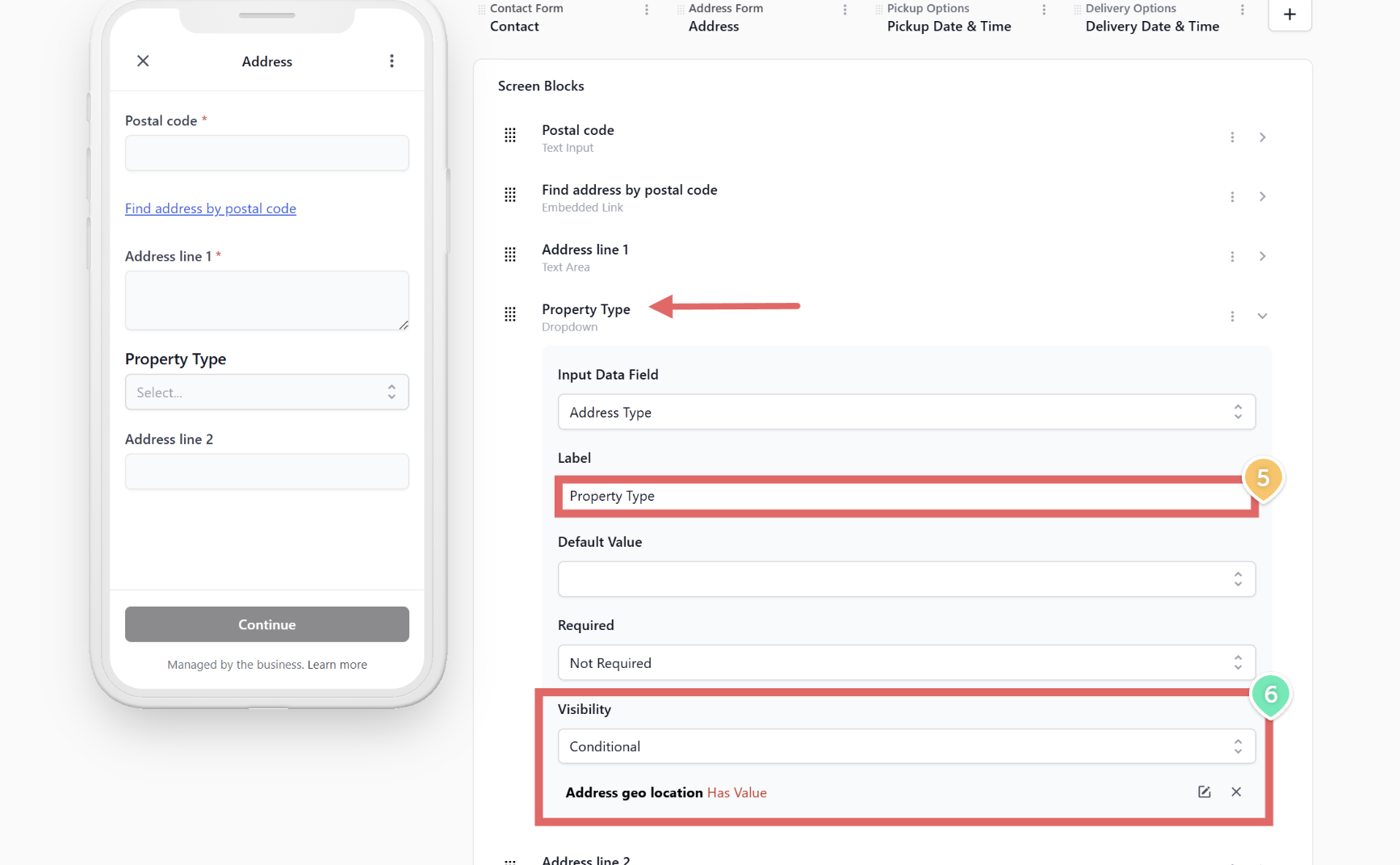Click the Continue button in phone preview
The image size is (1400, 865).
(x=267, y=624)
